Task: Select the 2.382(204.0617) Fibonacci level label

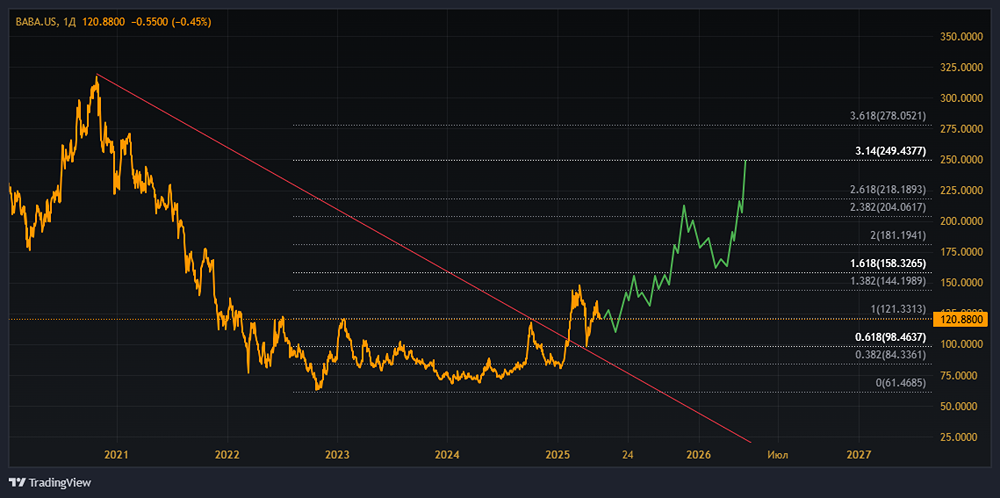Action: (x=888, y=207)
